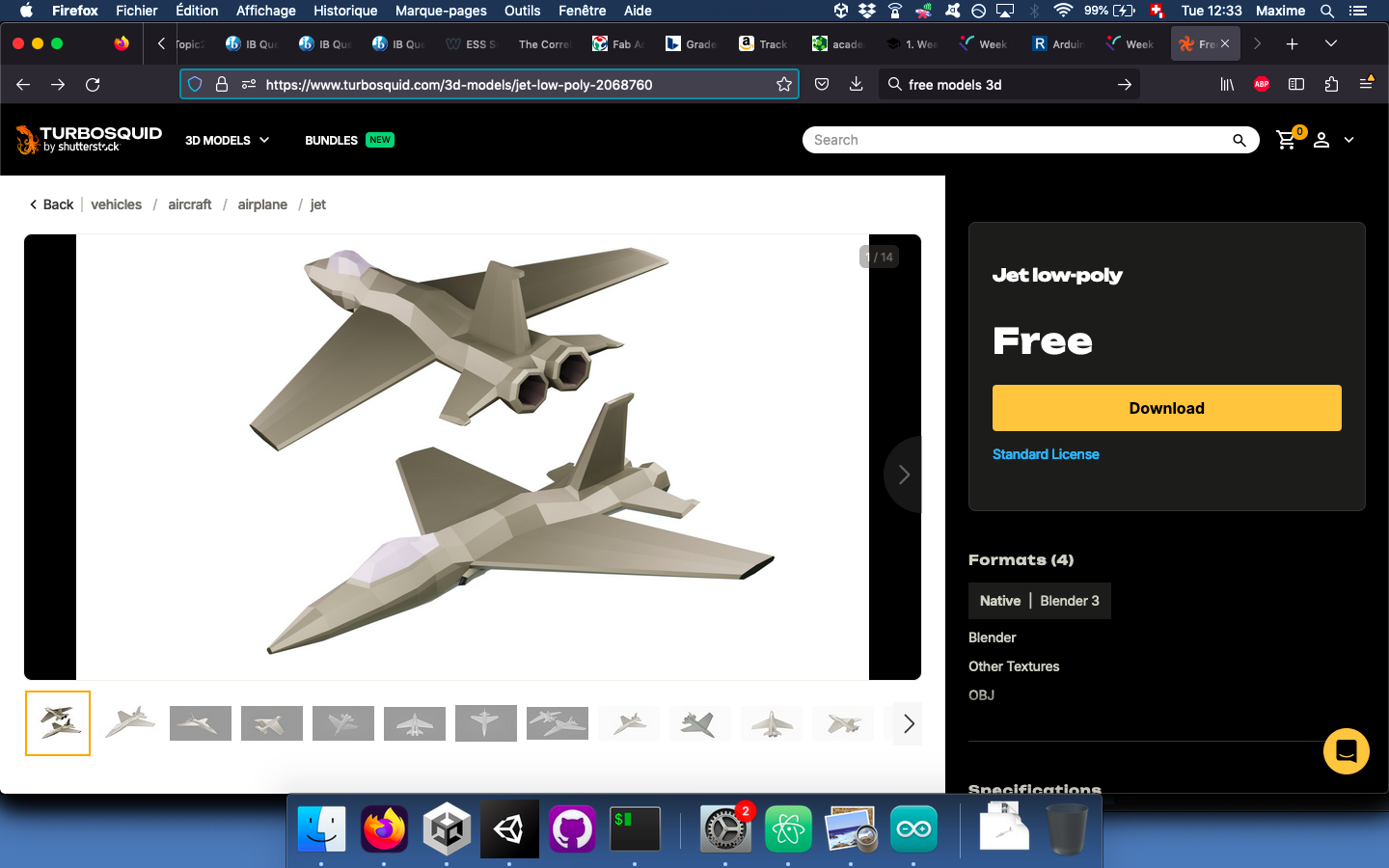Switch to the Track Amazon tab
The width and height of the screenshot is (1389, 868).
click(763, 43)
